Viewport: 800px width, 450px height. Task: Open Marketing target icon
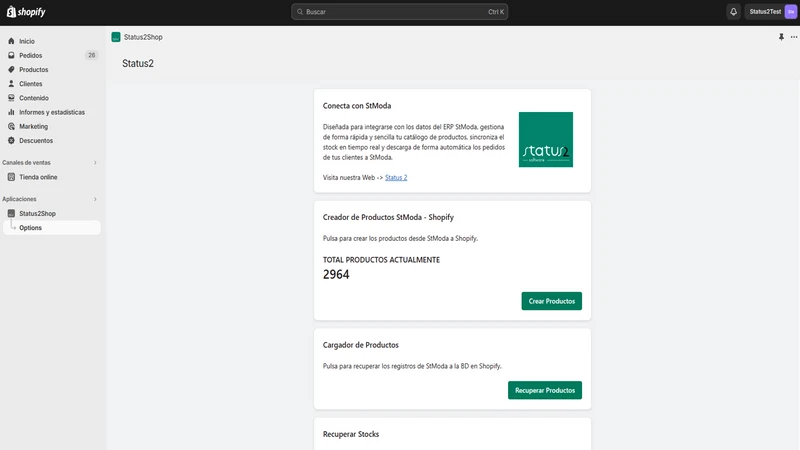click(11, 127)
